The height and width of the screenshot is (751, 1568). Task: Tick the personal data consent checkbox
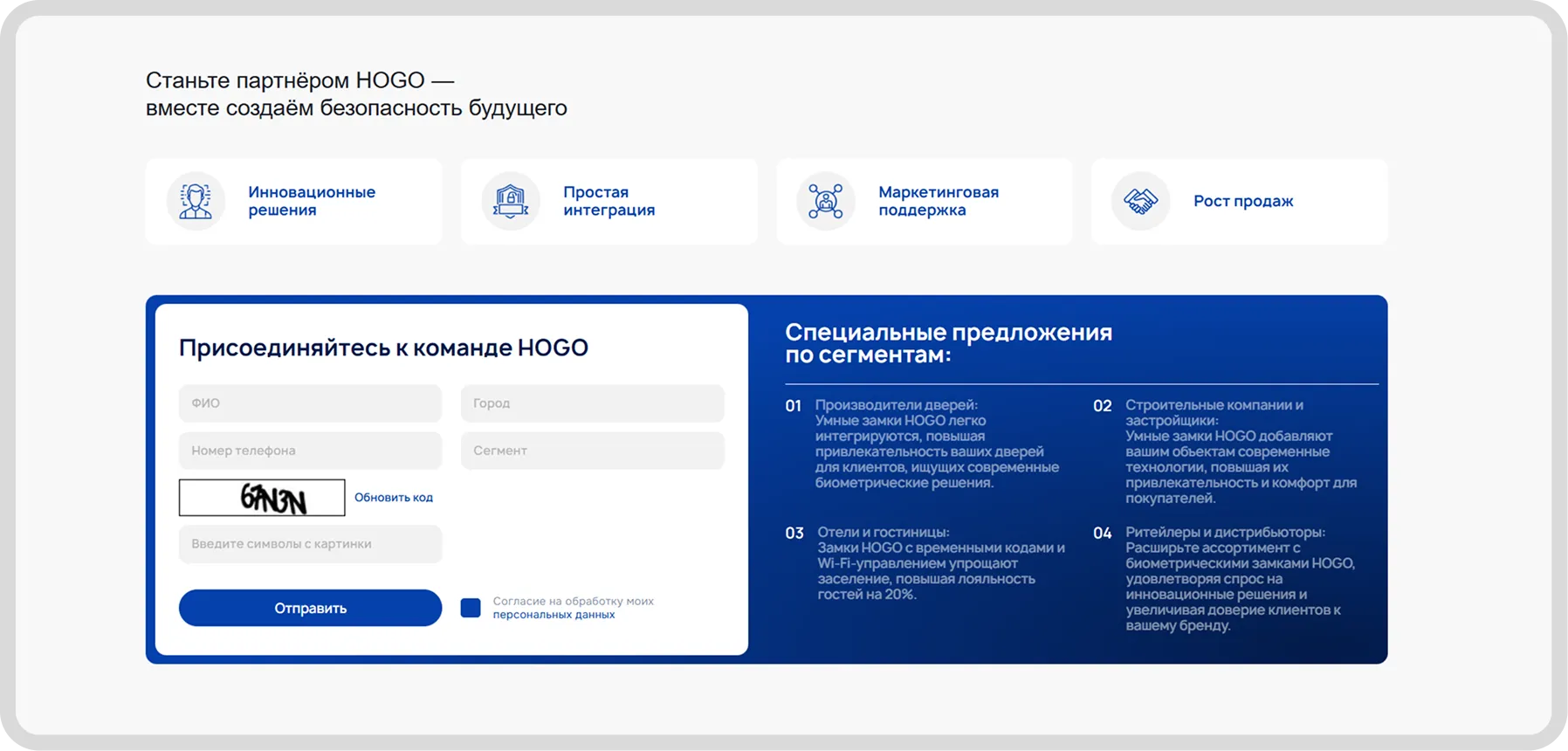click(x=471, y=608)
